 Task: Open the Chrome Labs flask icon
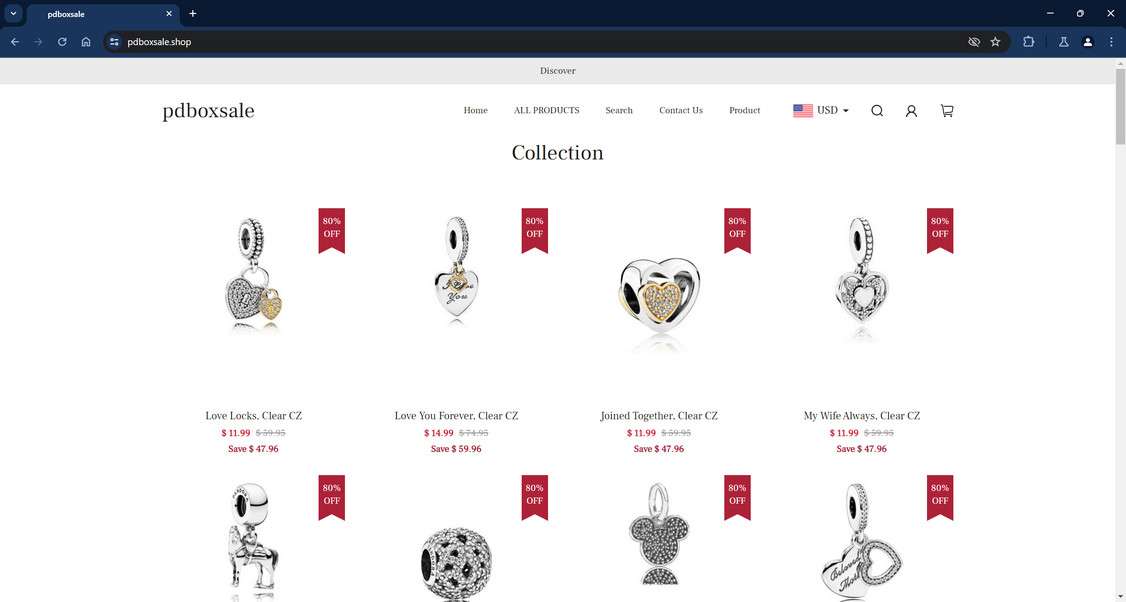pos(1064,42)
